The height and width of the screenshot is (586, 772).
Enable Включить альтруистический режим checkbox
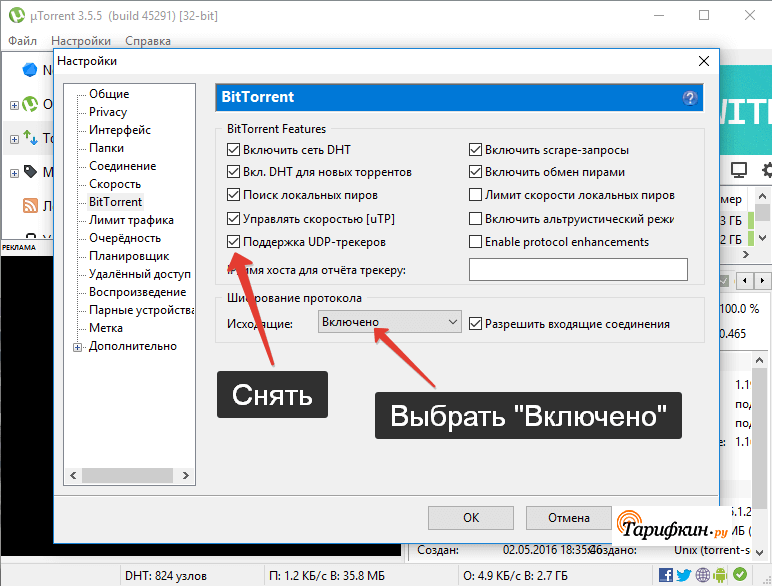[475, 218]
